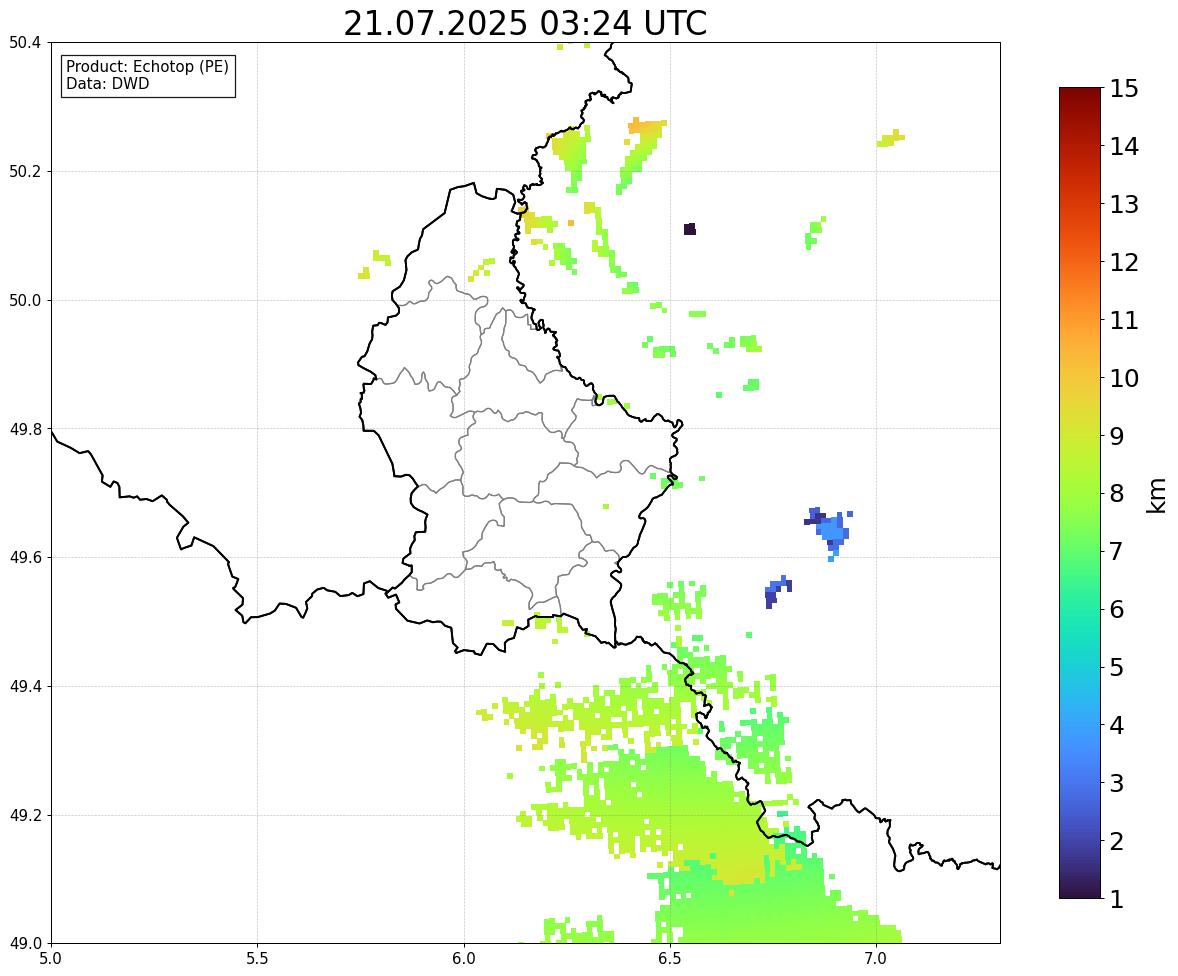Pick the 3 km colorbar tick label
Screen dimensions: 1178x976
pyautogui.click(x=1117, y=783)
